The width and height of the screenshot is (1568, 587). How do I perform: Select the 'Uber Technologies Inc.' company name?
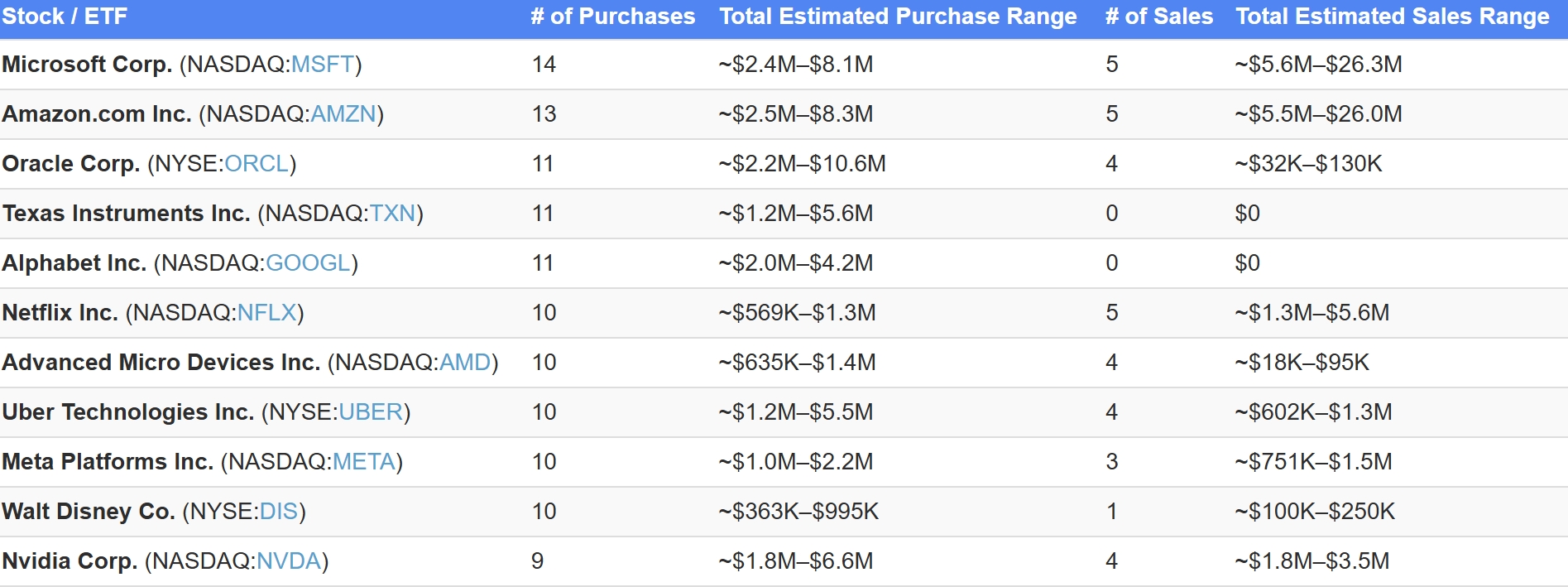[x=128, y=412]
